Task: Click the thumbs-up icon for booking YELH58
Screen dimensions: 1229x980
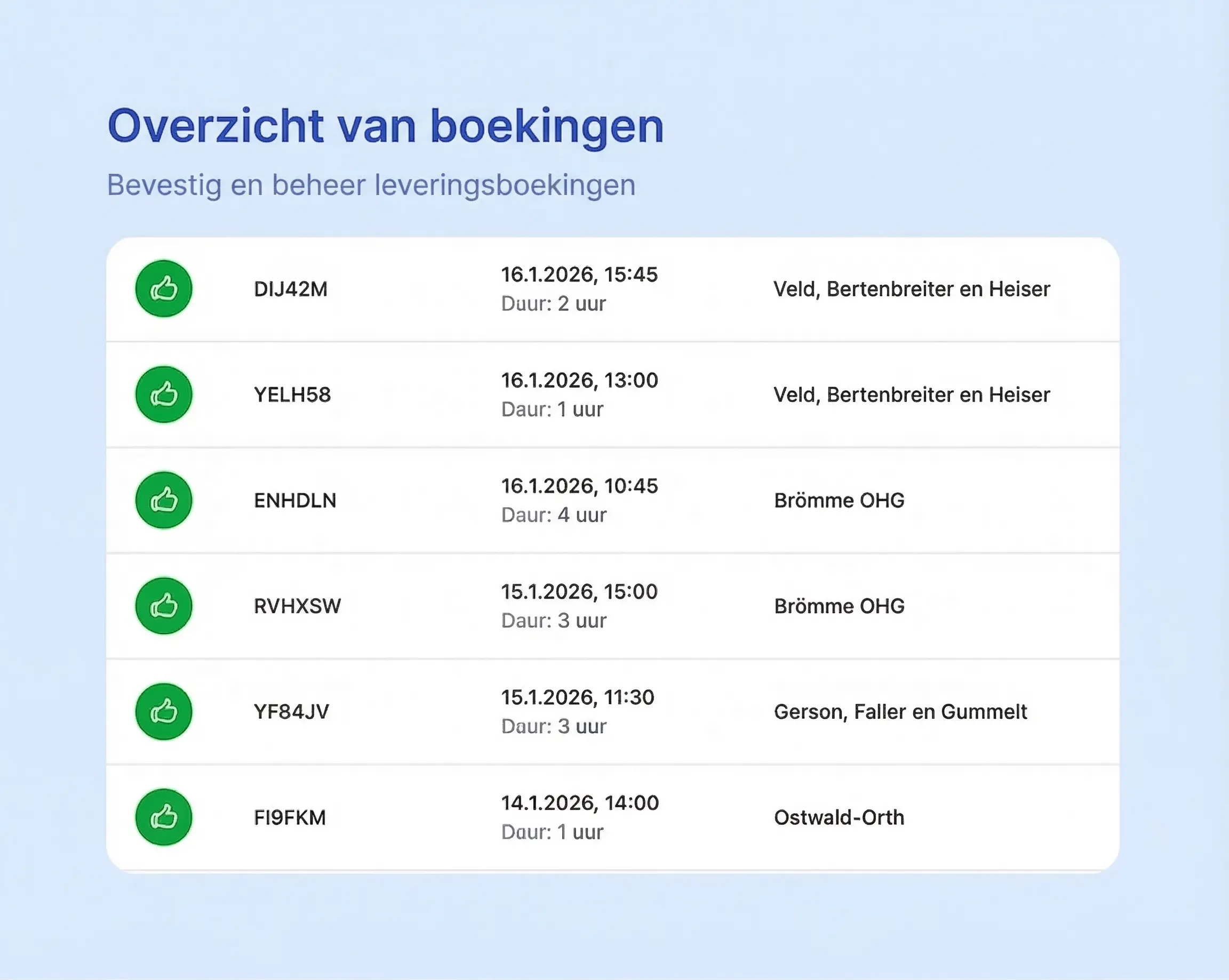Action: [163, 395]
